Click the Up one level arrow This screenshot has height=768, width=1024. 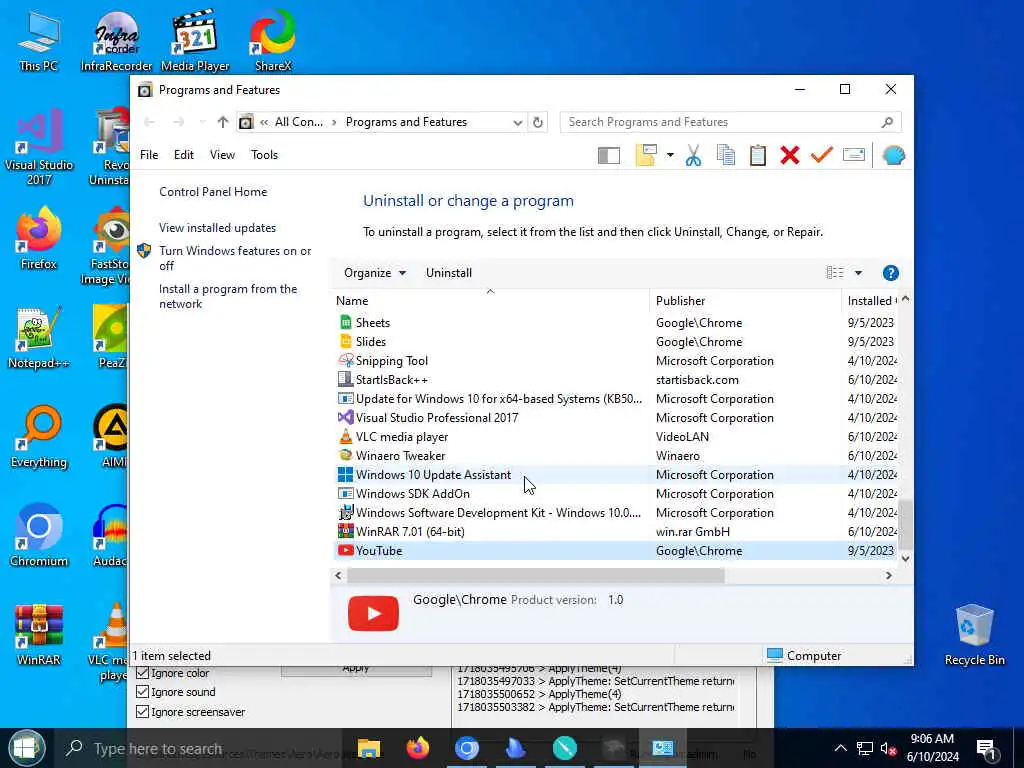tap(223, 122)
